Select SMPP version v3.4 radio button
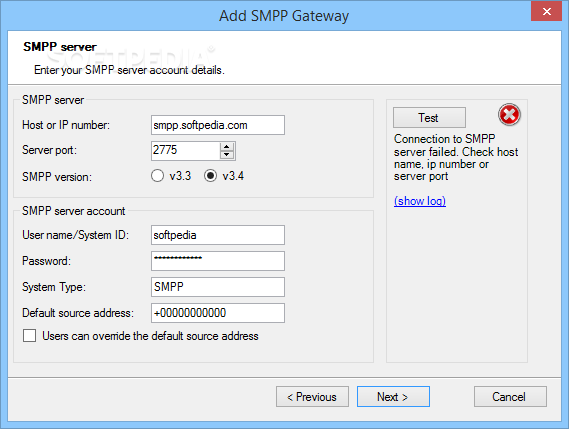 pos(210,176)
